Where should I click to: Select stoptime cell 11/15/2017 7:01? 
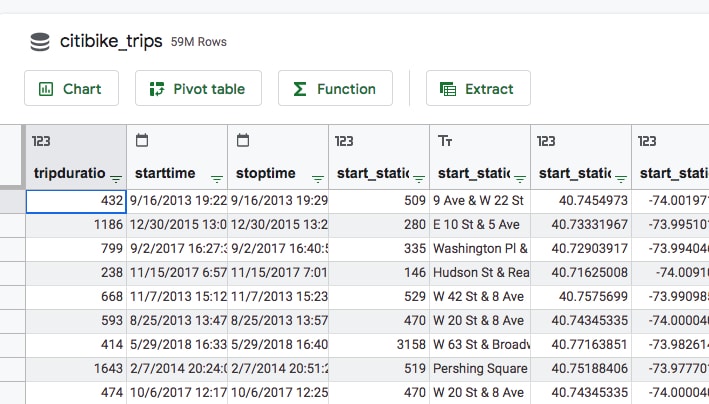278,273
